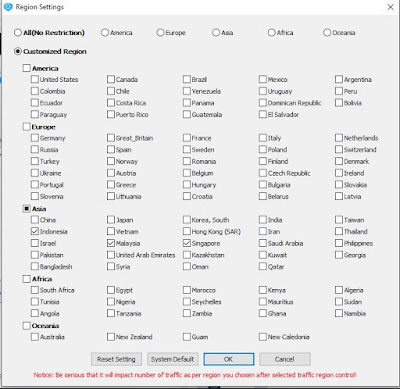Image resolution: width=400 pixels, height=389 pixels.
Task: Tick the Argentina checkbox
Action: point(339,79)
